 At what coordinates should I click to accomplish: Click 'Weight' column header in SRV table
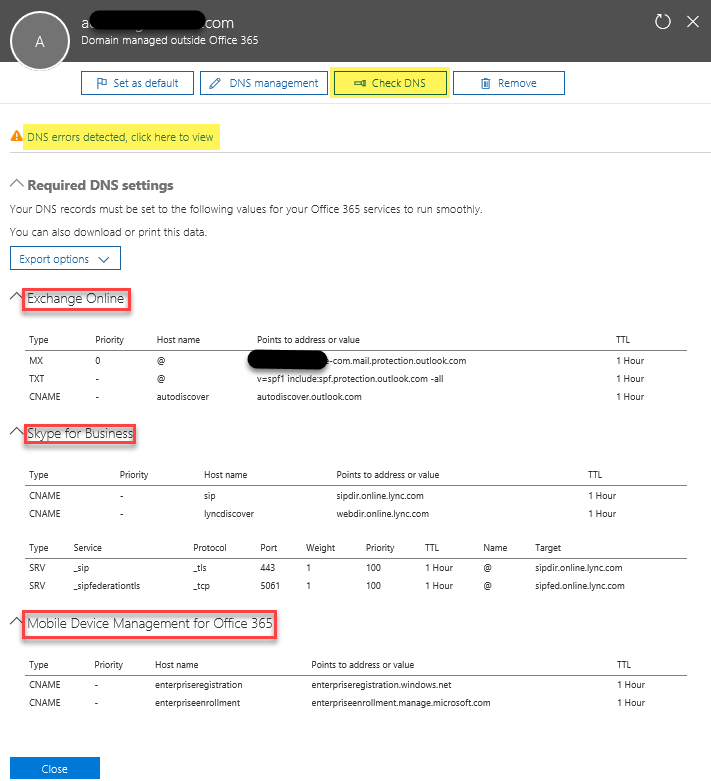(320, 548)
